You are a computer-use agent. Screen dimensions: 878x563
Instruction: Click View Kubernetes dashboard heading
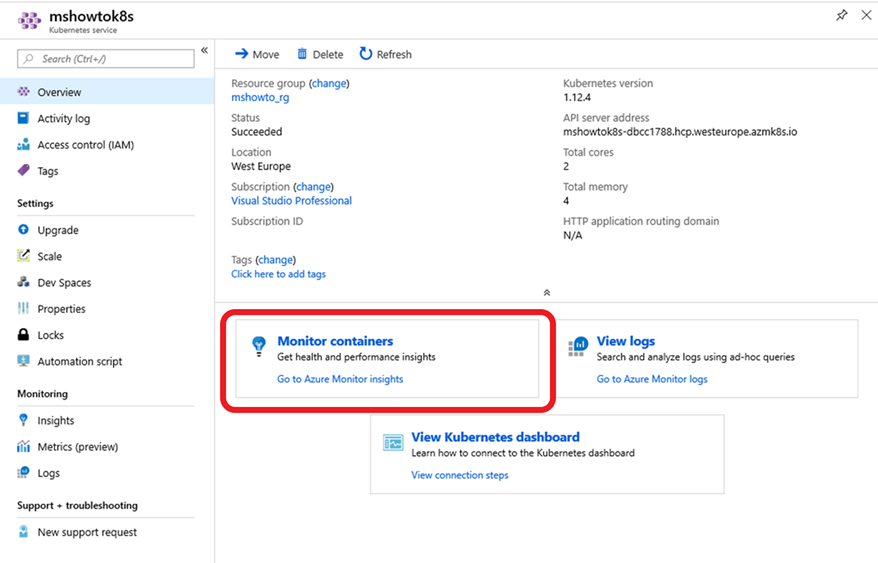click(x=496, y=436)
